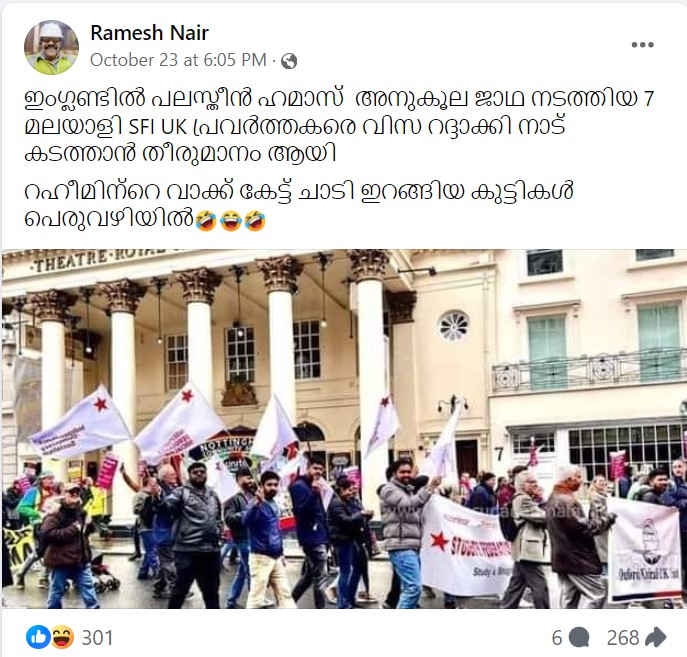
Task: Click the blue Like reaction icon
Action: coord(38,637)
